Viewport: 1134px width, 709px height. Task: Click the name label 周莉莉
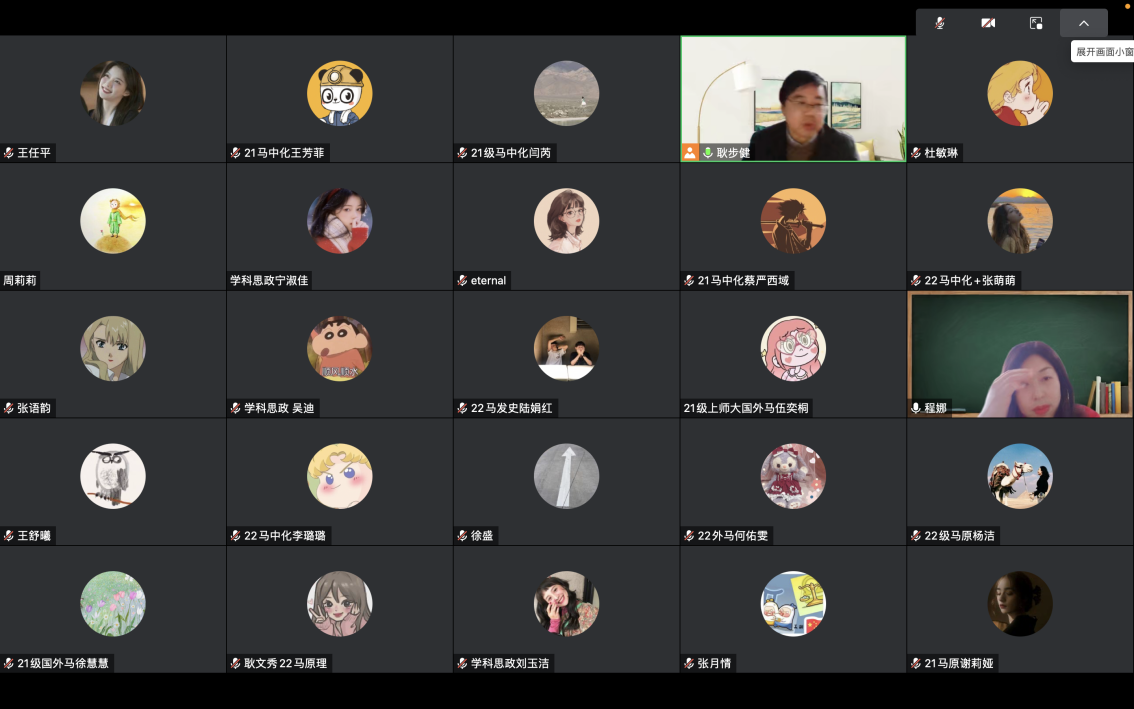click(20, 281)
